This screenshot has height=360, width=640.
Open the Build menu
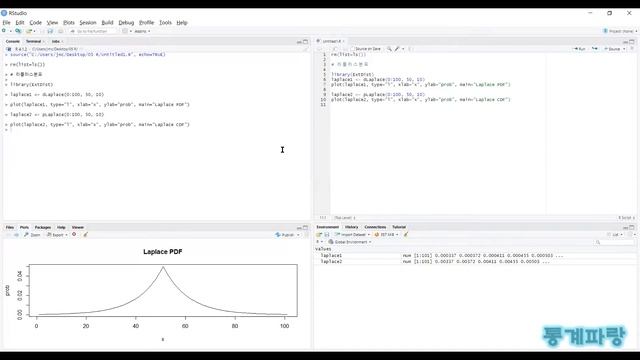[x=107, y=22]
